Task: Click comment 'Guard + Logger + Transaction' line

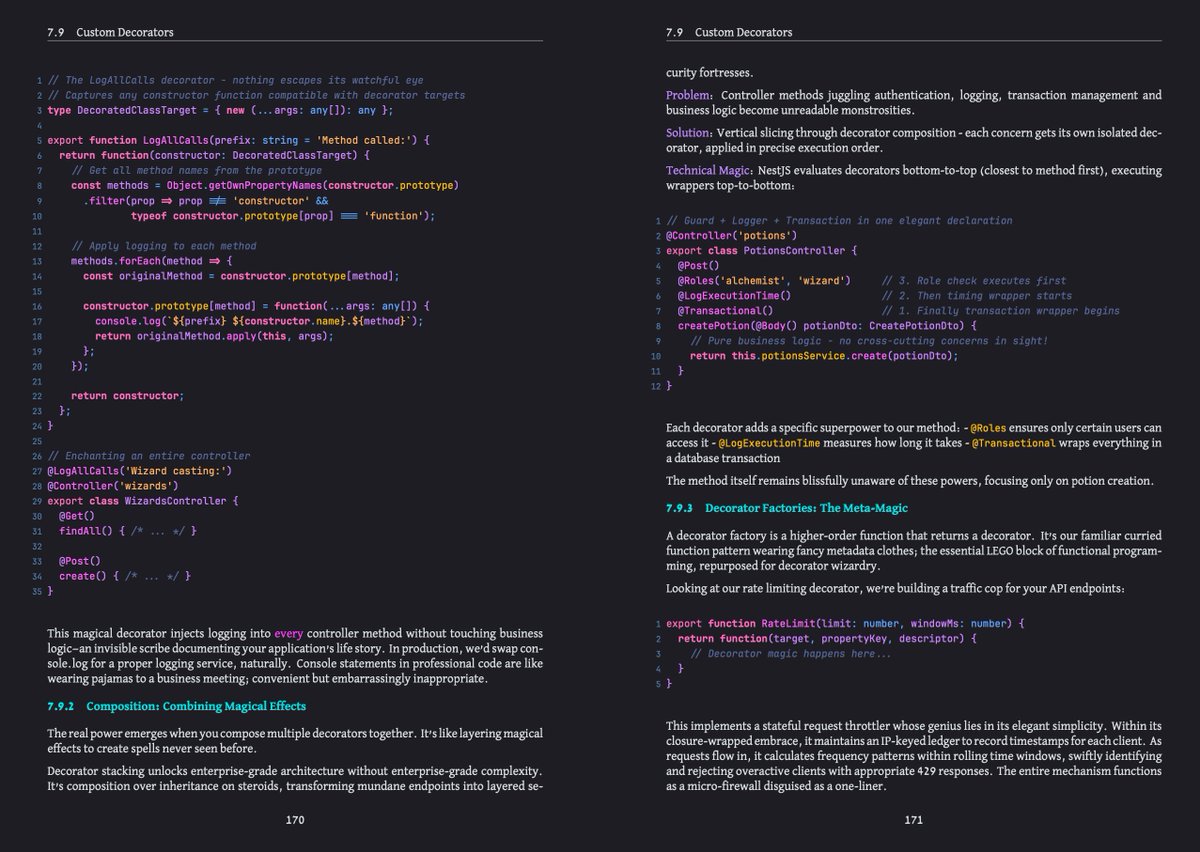Action: pos(839,220)
